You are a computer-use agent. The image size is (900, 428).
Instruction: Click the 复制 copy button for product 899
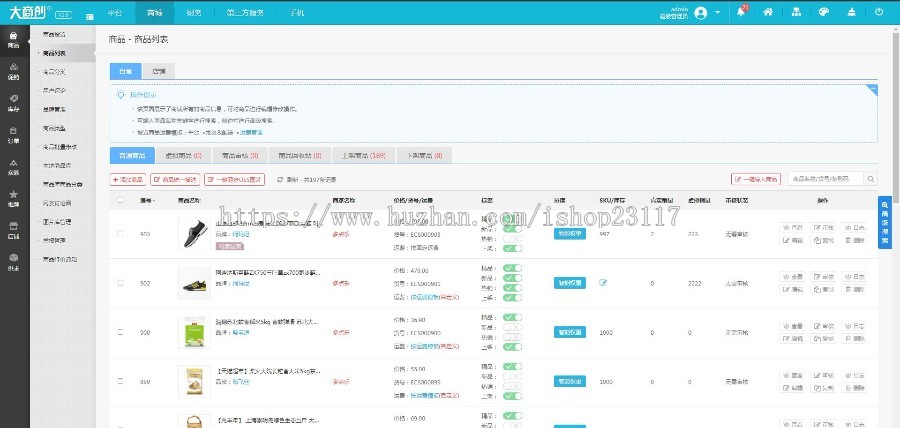[823, 388]
